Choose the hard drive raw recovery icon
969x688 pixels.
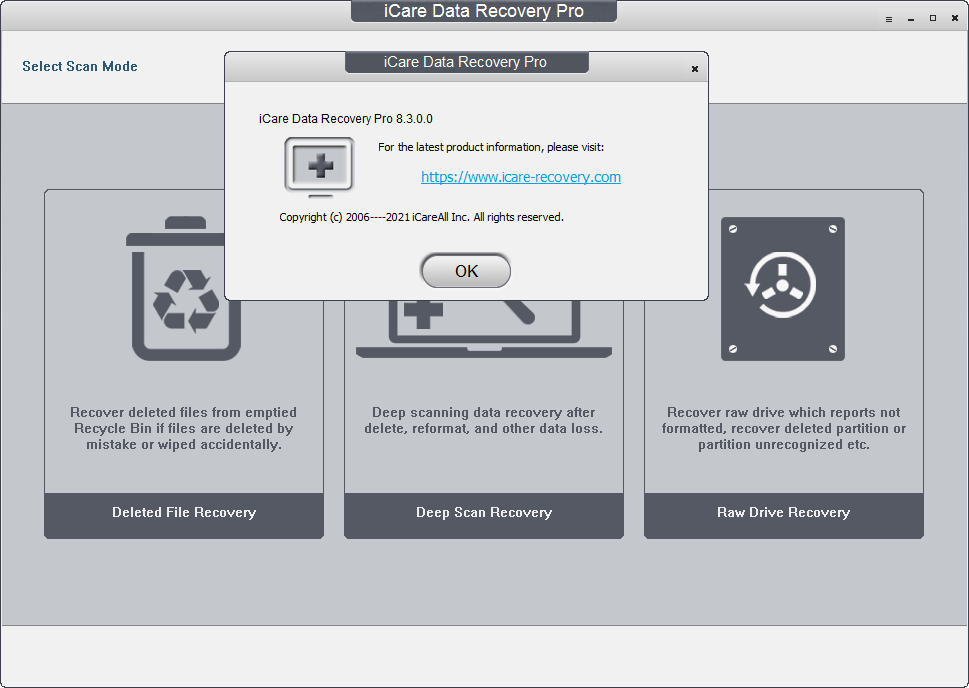[x=782, y=289]
